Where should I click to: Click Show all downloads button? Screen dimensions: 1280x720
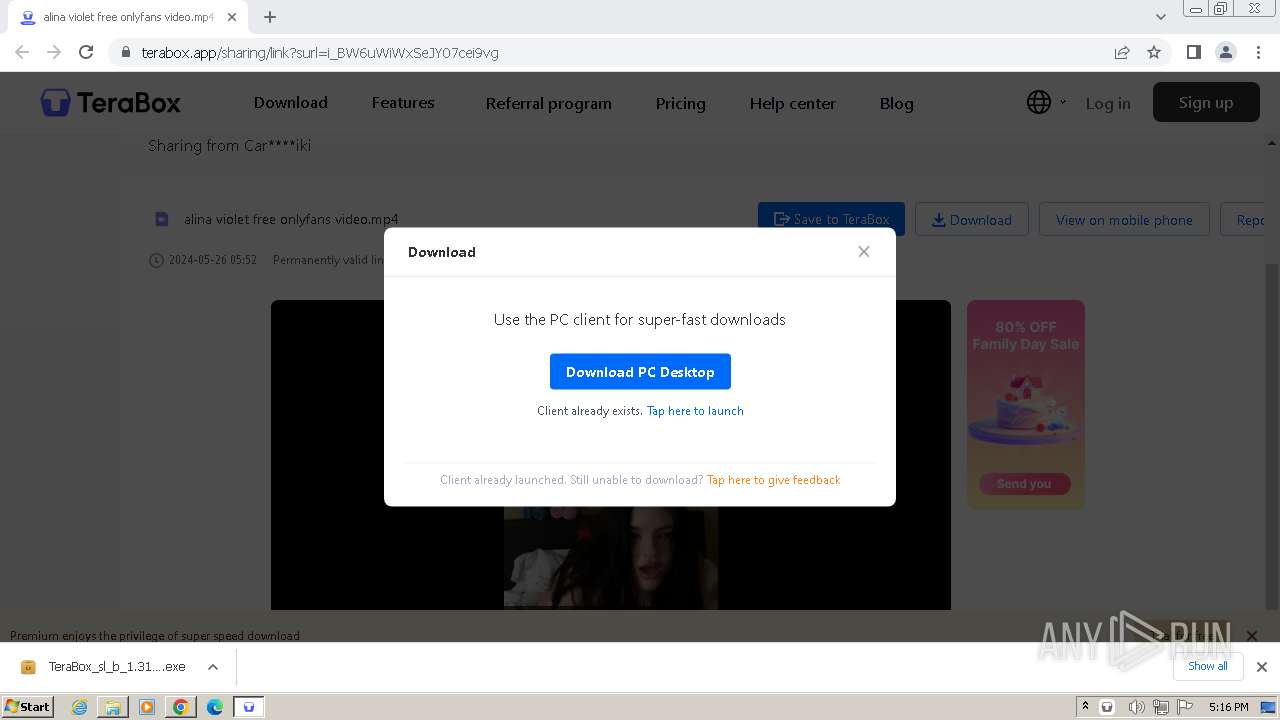click(x=1208, y=666)
